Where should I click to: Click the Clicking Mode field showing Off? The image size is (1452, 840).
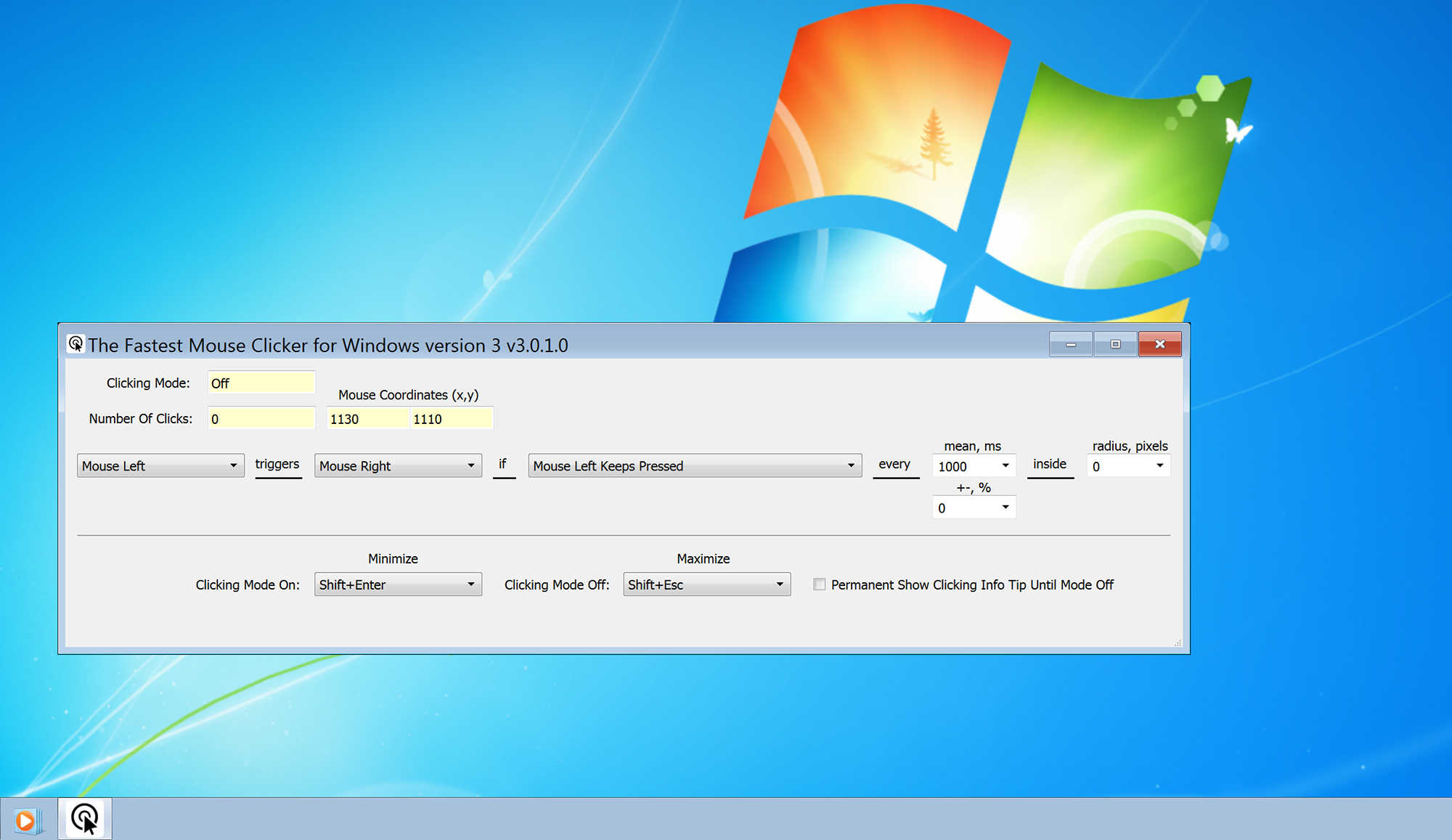coord(261,383)
